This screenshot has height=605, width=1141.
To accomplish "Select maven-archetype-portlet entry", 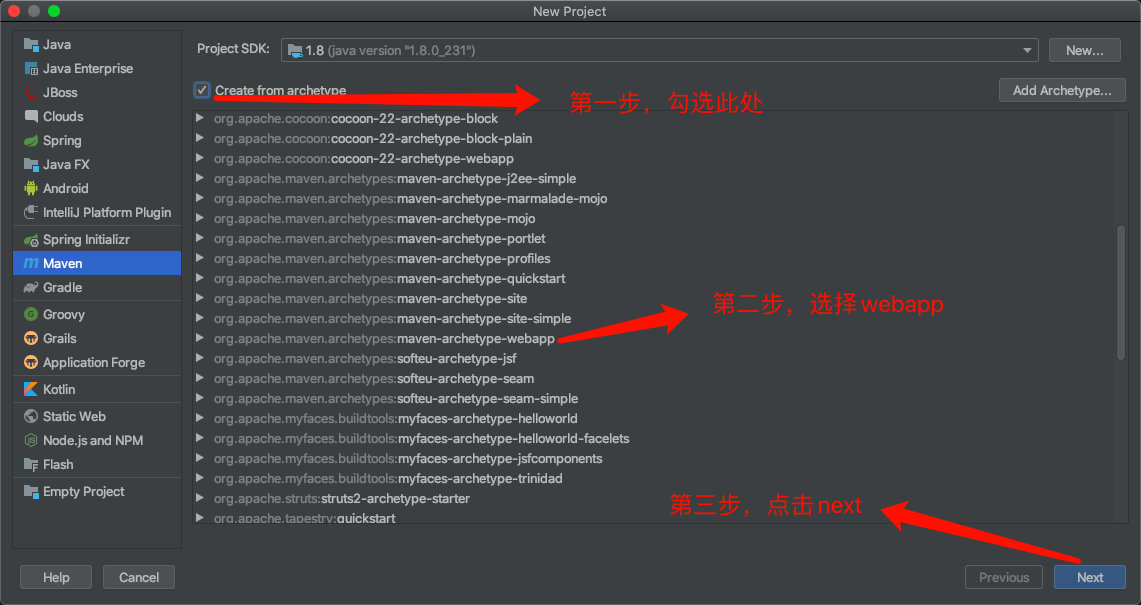I will (x=380, y=238).
